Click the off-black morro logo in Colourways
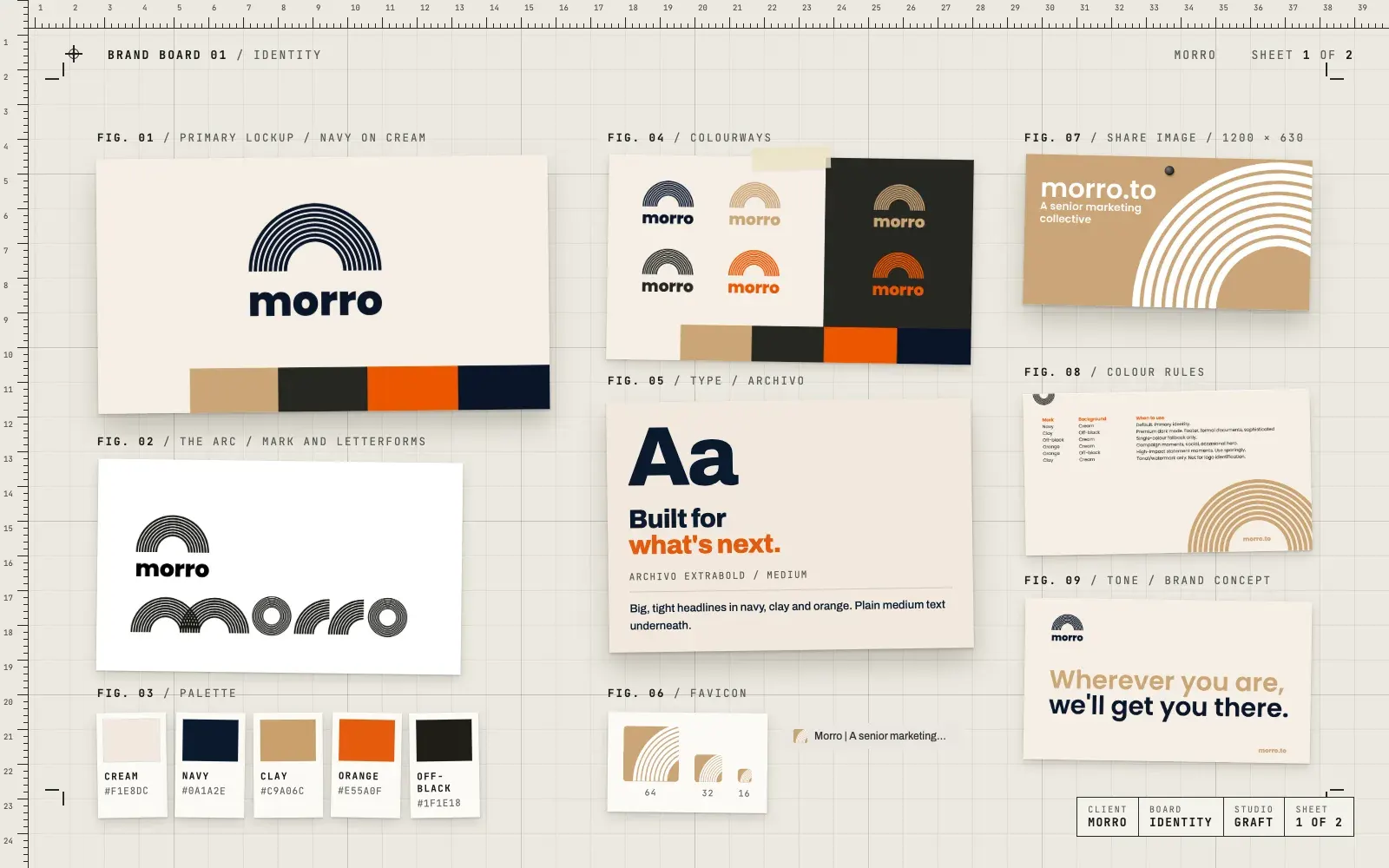Image resolution: width=1389 pixels, height=868 pixels. point(668,271)
